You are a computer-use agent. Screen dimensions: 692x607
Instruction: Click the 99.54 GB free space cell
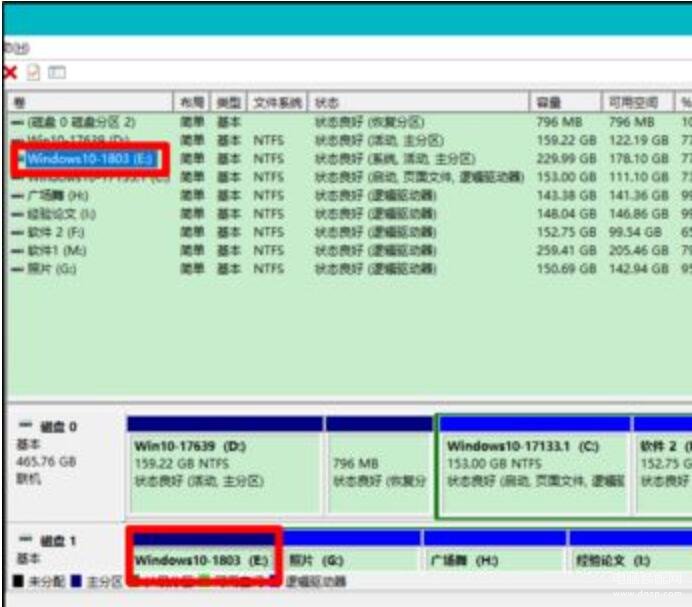[x=635, y=233]
